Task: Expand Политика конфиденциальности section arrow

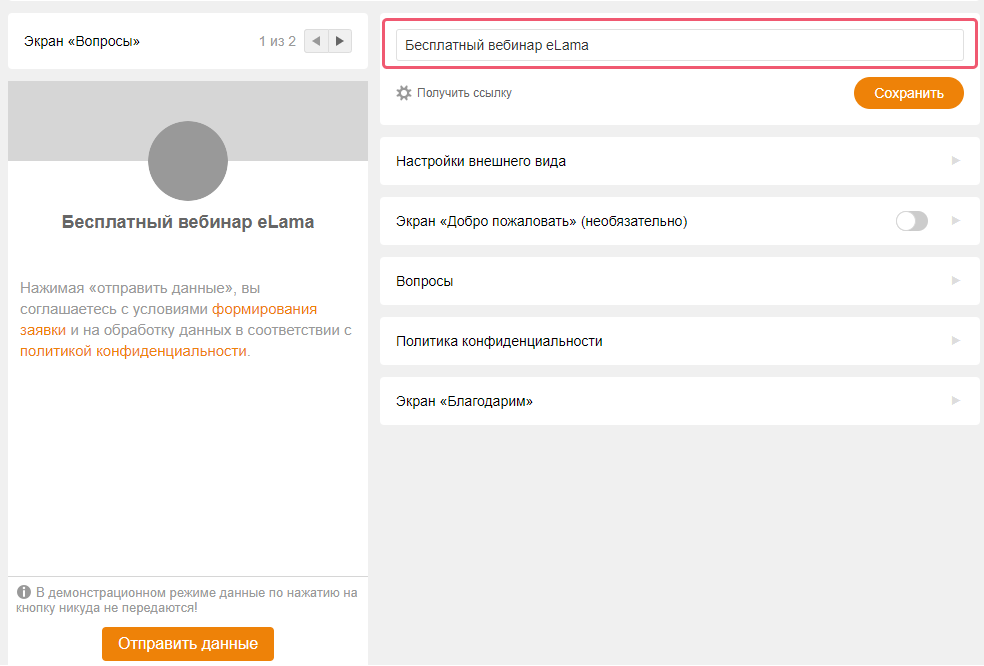Action: tap(955, 341)
